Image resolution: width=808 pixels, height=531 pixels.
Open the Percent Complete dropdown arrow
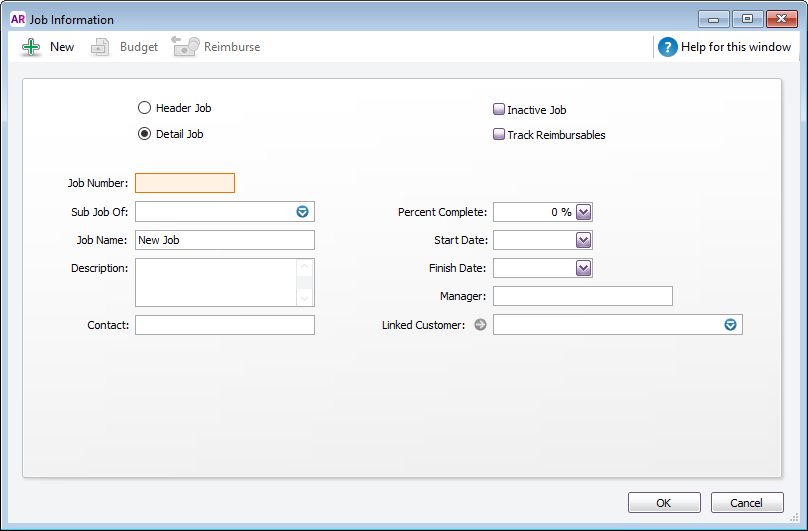(x=583, y=212)
